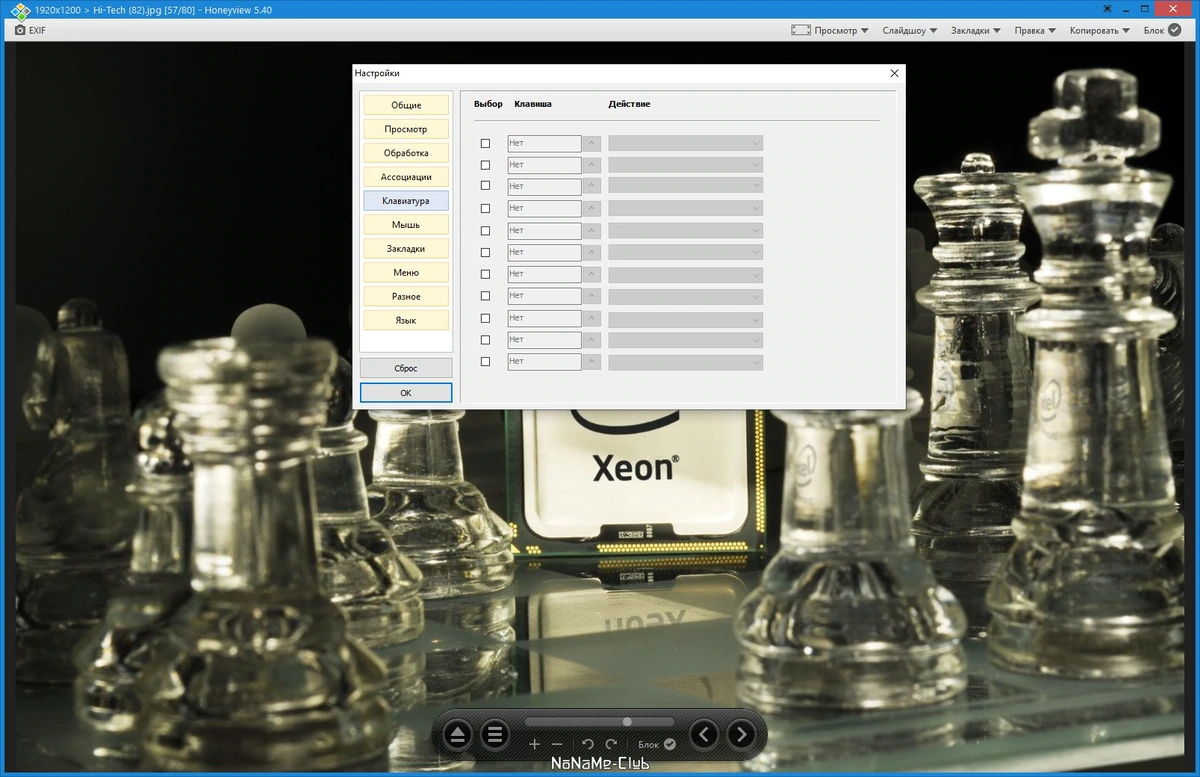
Task: Open the Блок menu in top toolbar
Action: (1160, 30)
